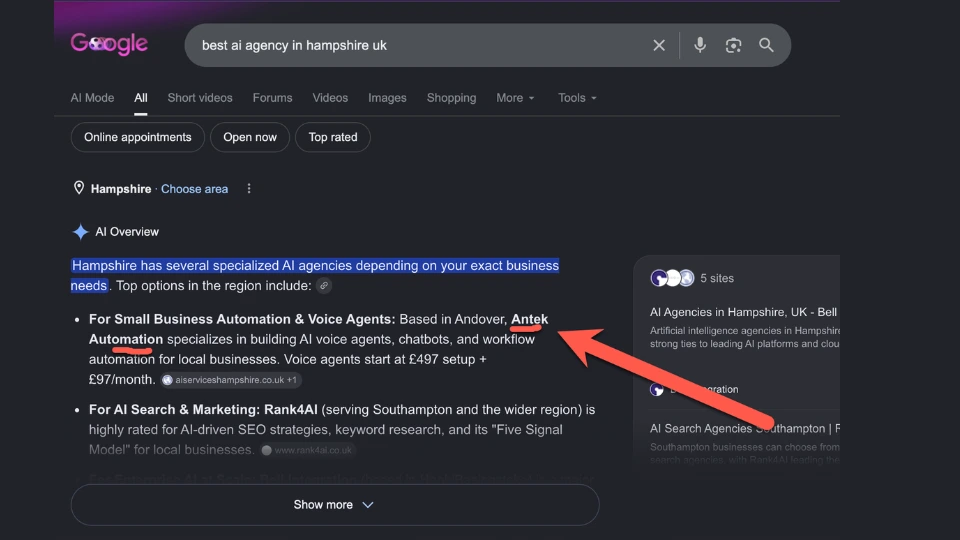Start voice search with the microphone icon
This screenshot has width=960, height=540.
[x=700, y=45]
